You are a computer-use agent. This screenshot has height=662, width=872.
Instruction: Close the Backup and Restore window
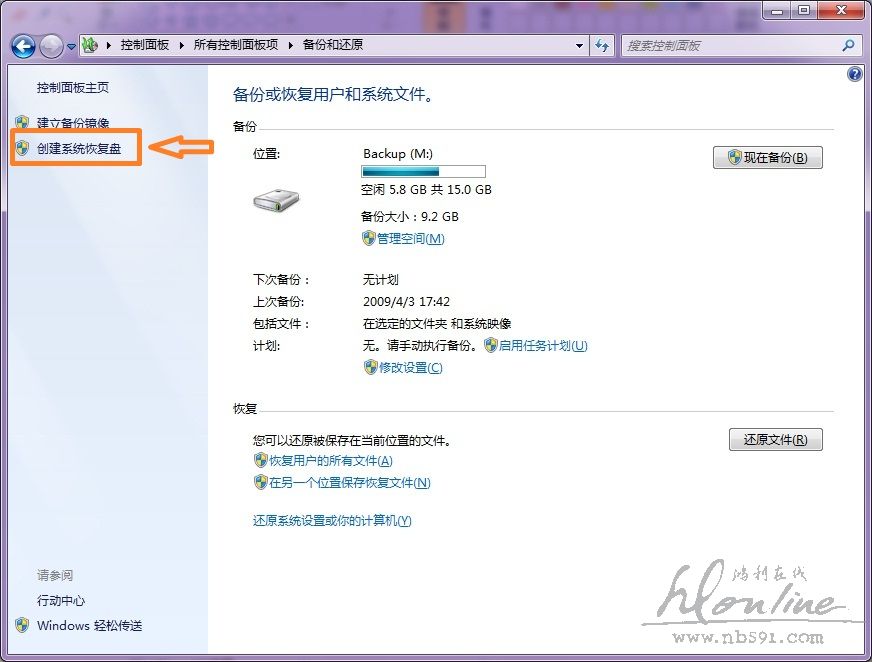[x=841, y=10]
